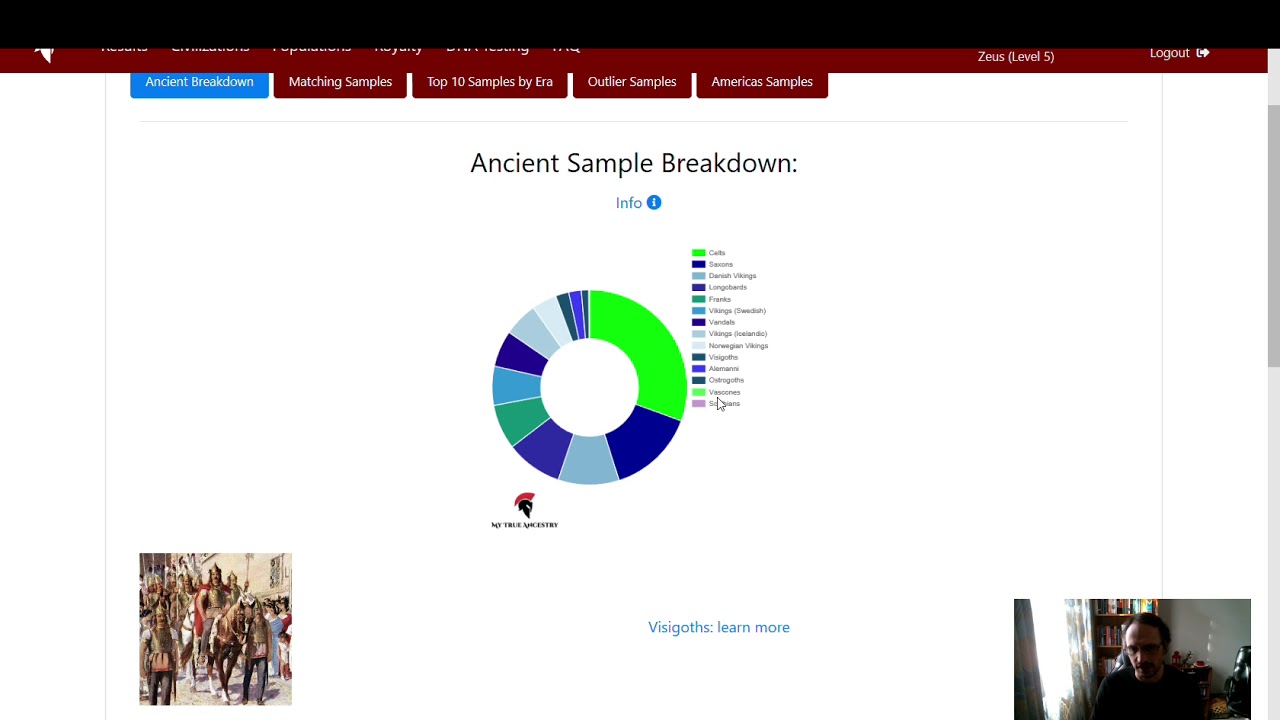Open Top 10 Samples by Era tab
This screenshot has width=1280, height=720.
tap(490, 82)
